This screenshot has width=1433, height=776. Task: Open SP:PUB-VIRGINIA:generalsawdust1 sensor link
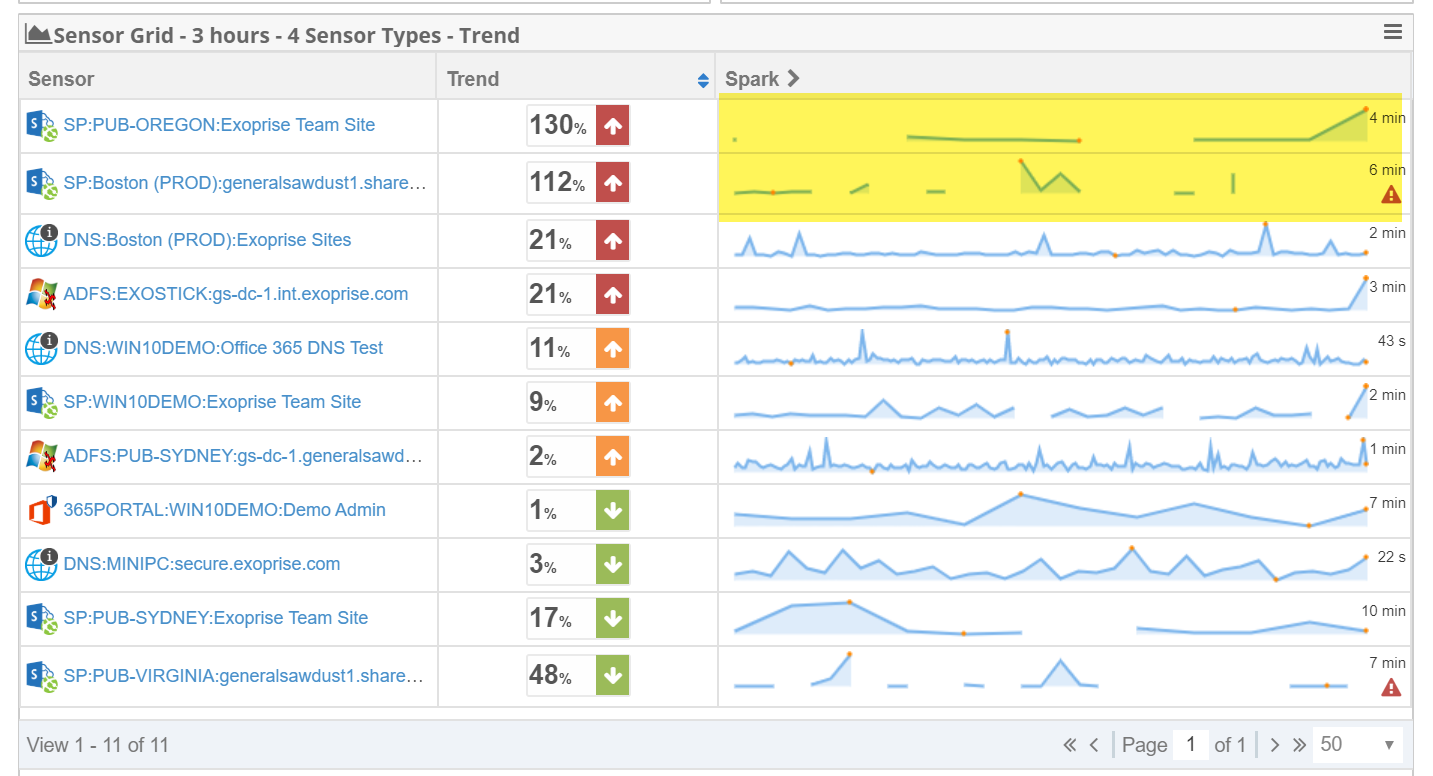(x=243, y=676)
